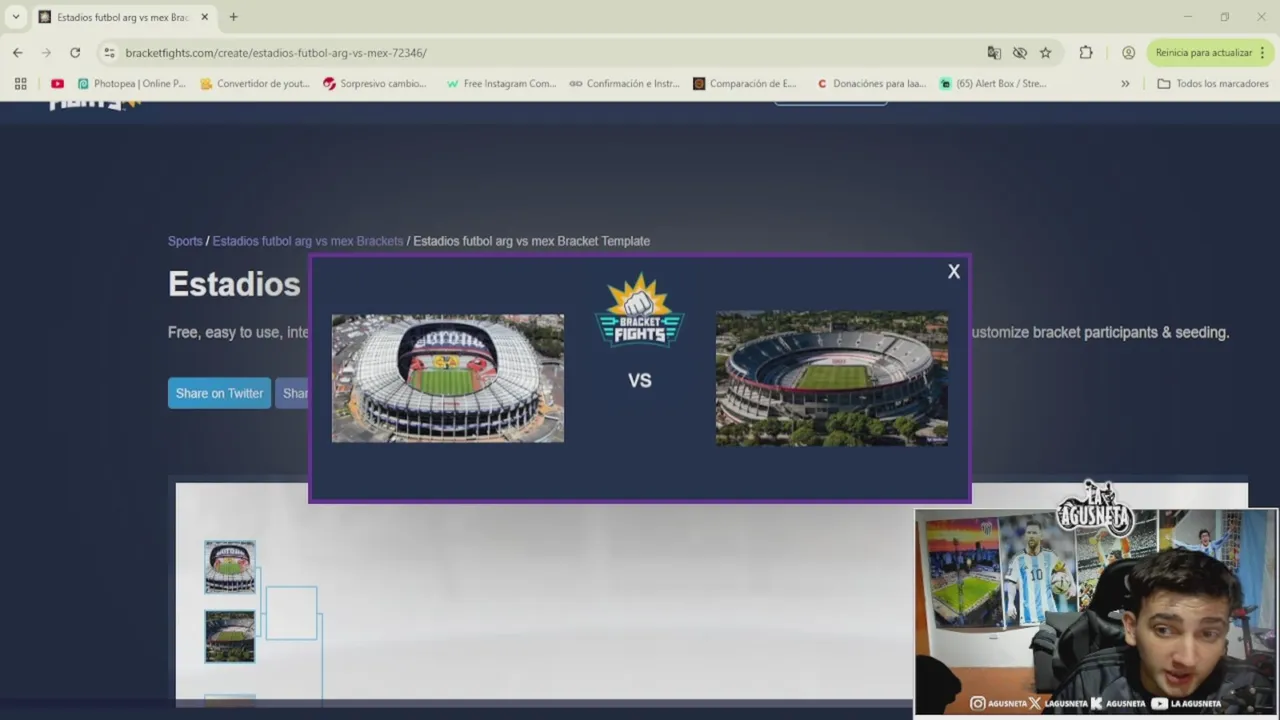
Task: Open Confirmación e Instr... bookmark
Action: tap(624, 84)
